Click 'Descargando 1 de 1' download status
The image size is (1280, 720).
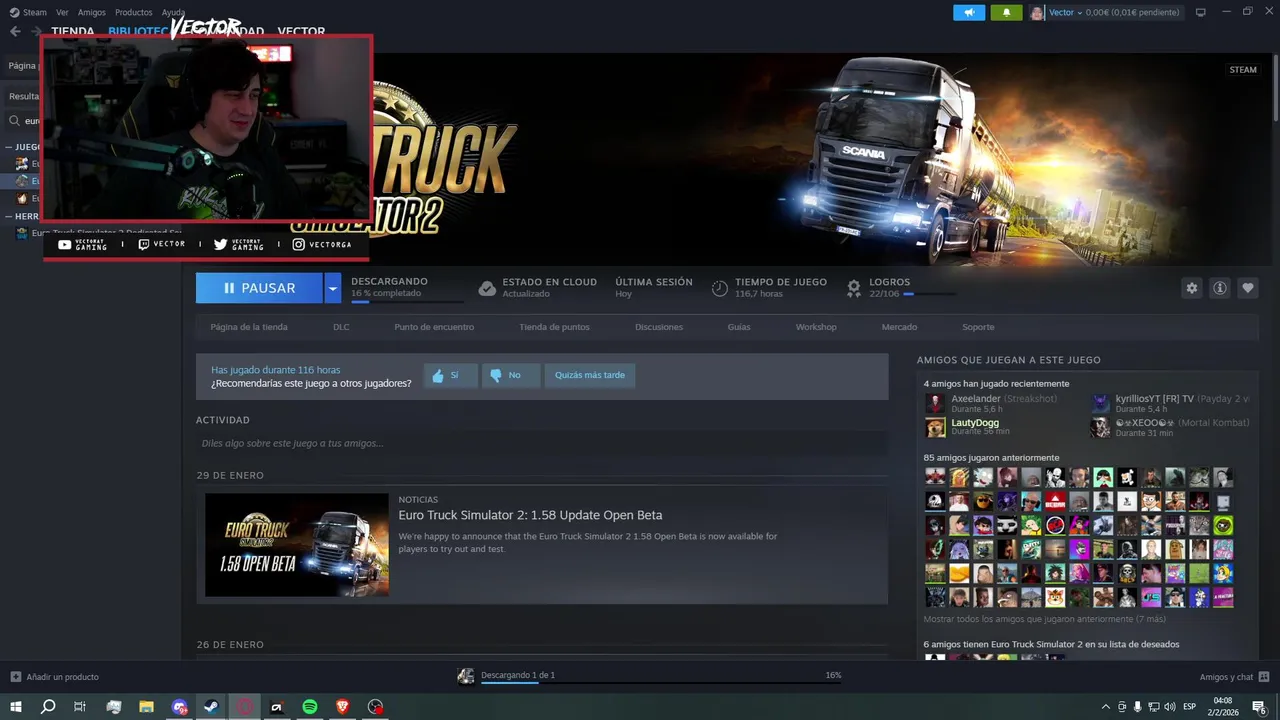click(x=518, y=675)
